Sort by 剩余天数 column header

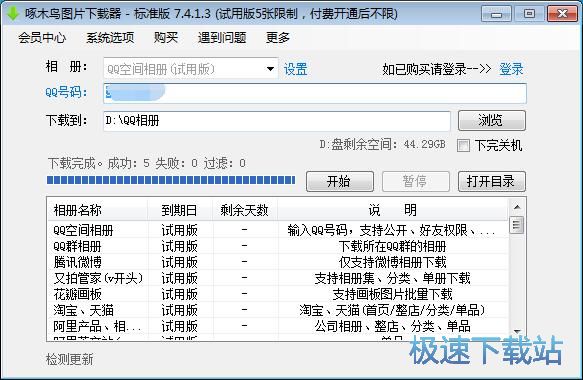245,210
